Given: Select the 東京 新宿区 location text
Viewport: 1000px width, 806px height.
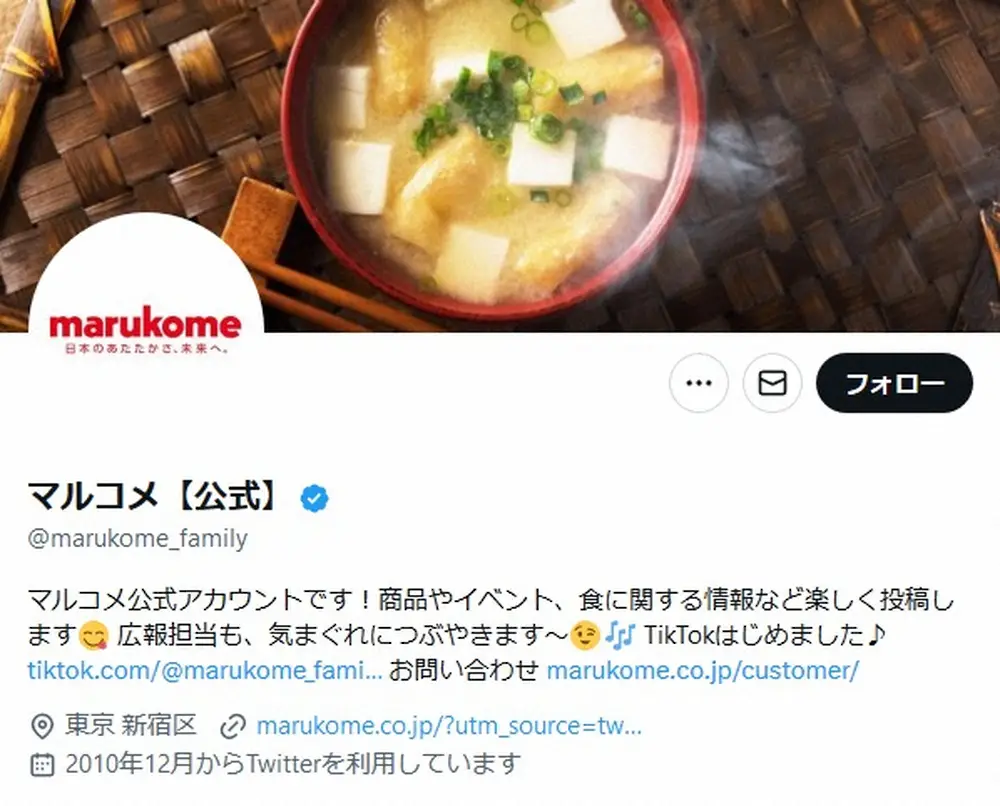Looking at the screenshot, I should click(x=131, y=726).
